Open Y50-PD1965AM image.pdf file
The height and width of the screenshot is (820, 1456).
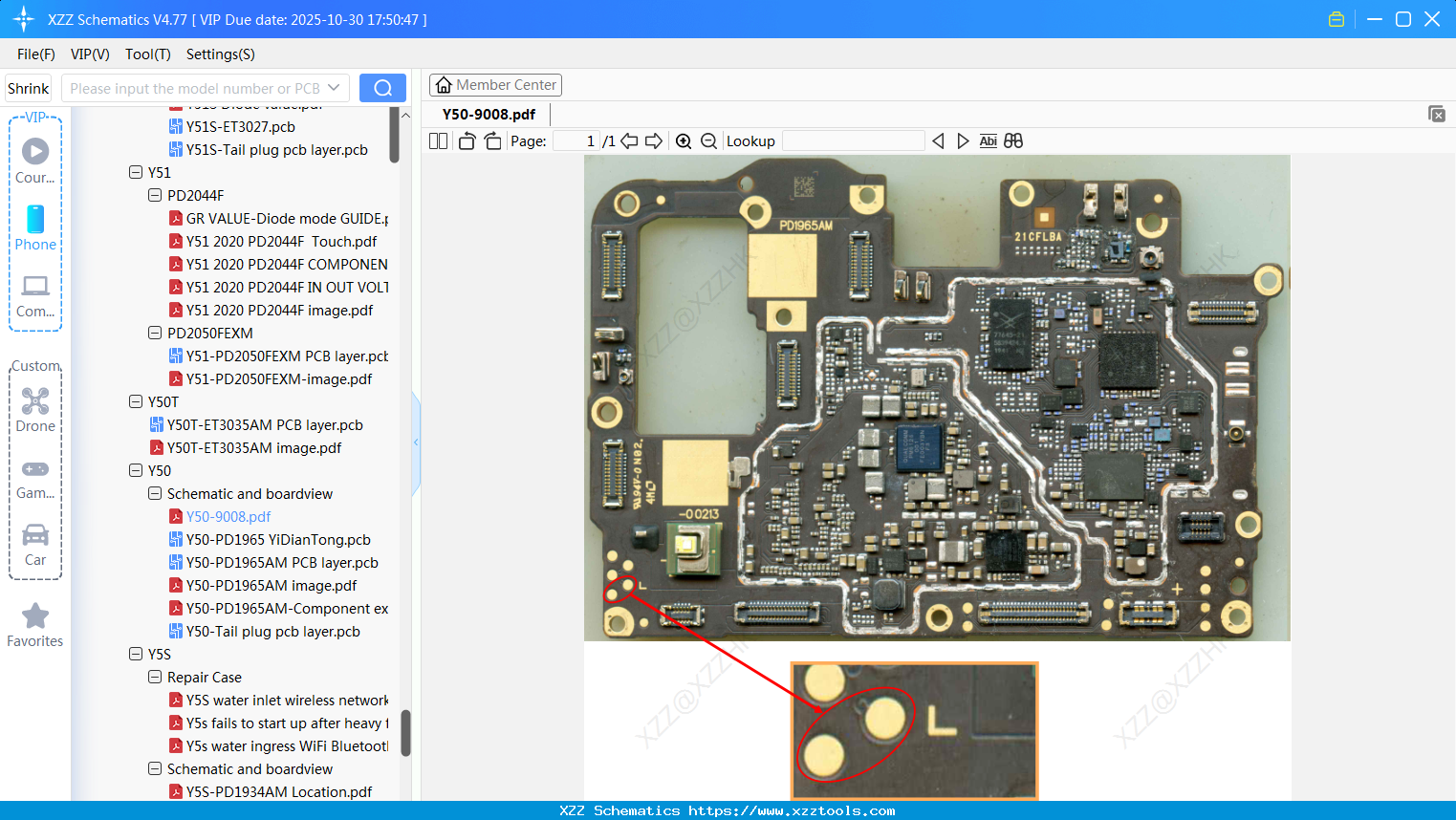point(271,586)
